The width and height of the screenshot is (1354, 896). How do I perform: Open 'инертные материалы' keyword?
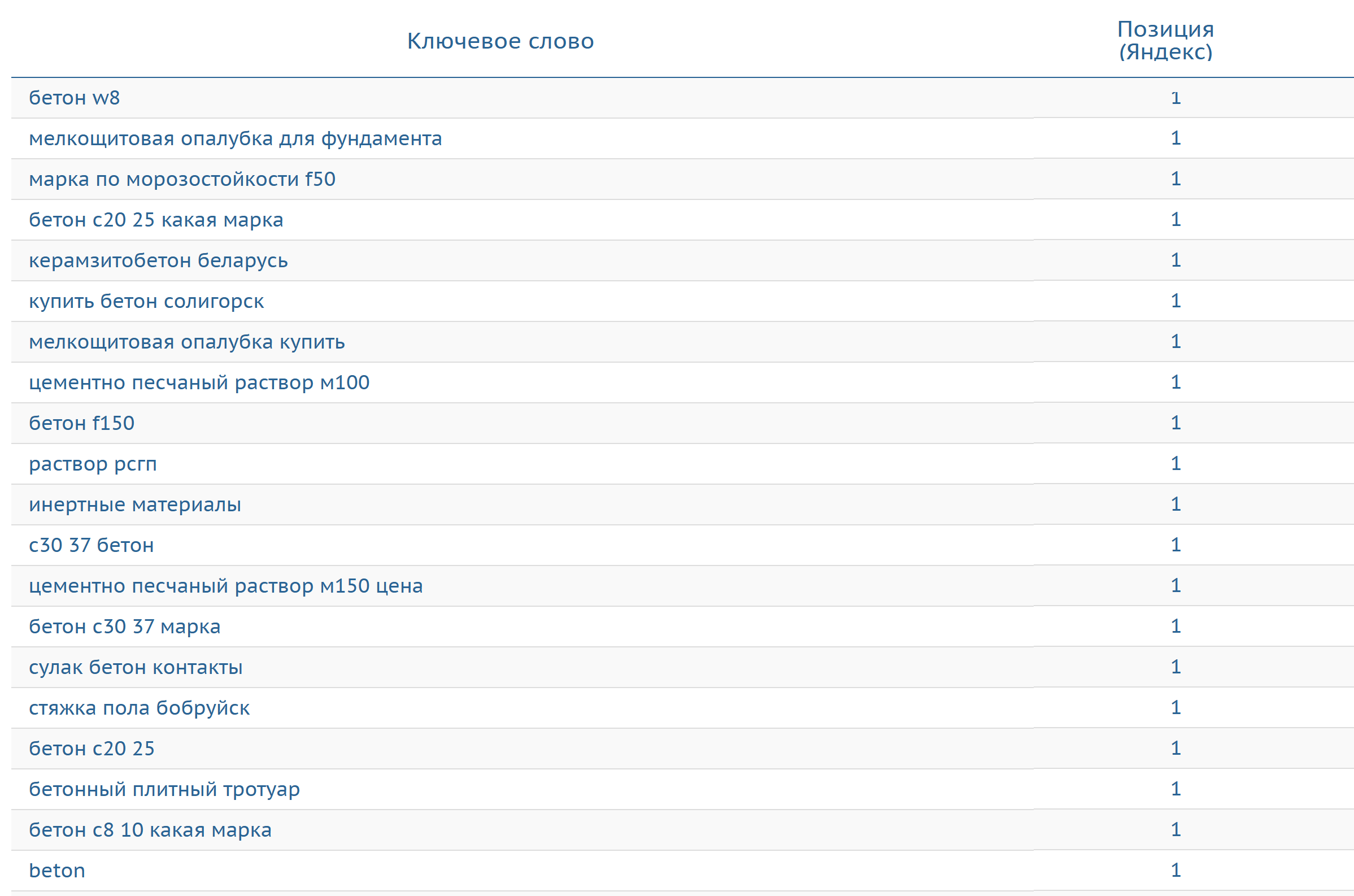pos(135,504)
